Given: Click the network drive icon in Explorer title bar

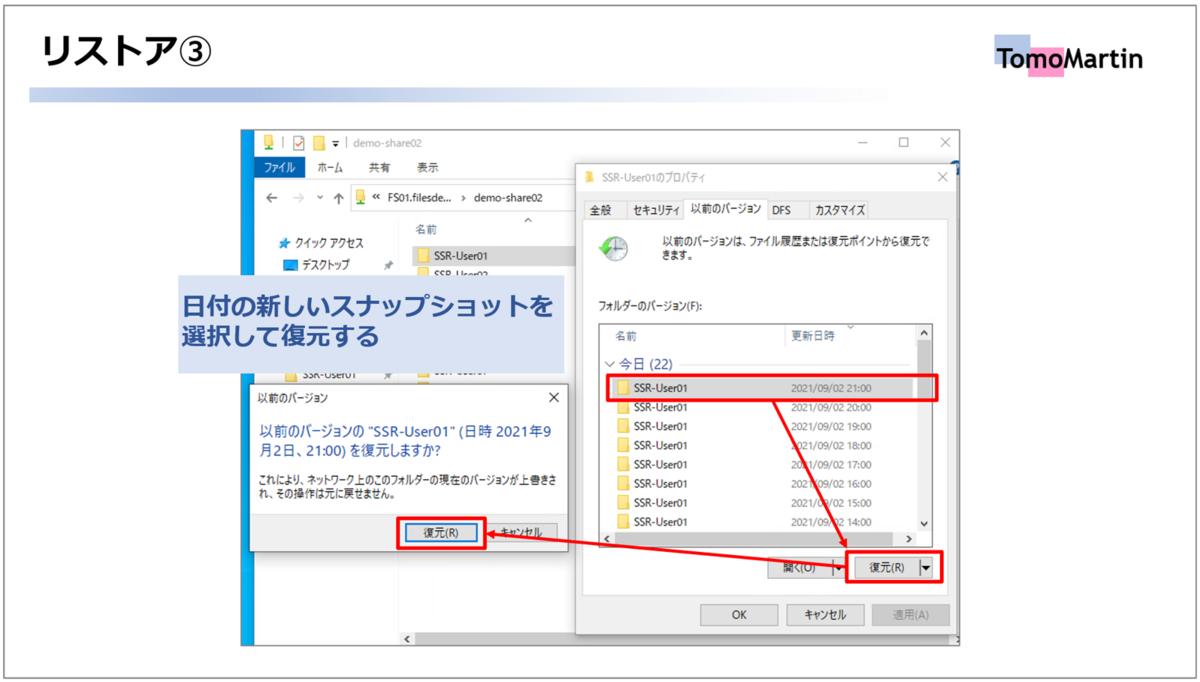Looking at the screenshot, I should click(x=268, y=143).
